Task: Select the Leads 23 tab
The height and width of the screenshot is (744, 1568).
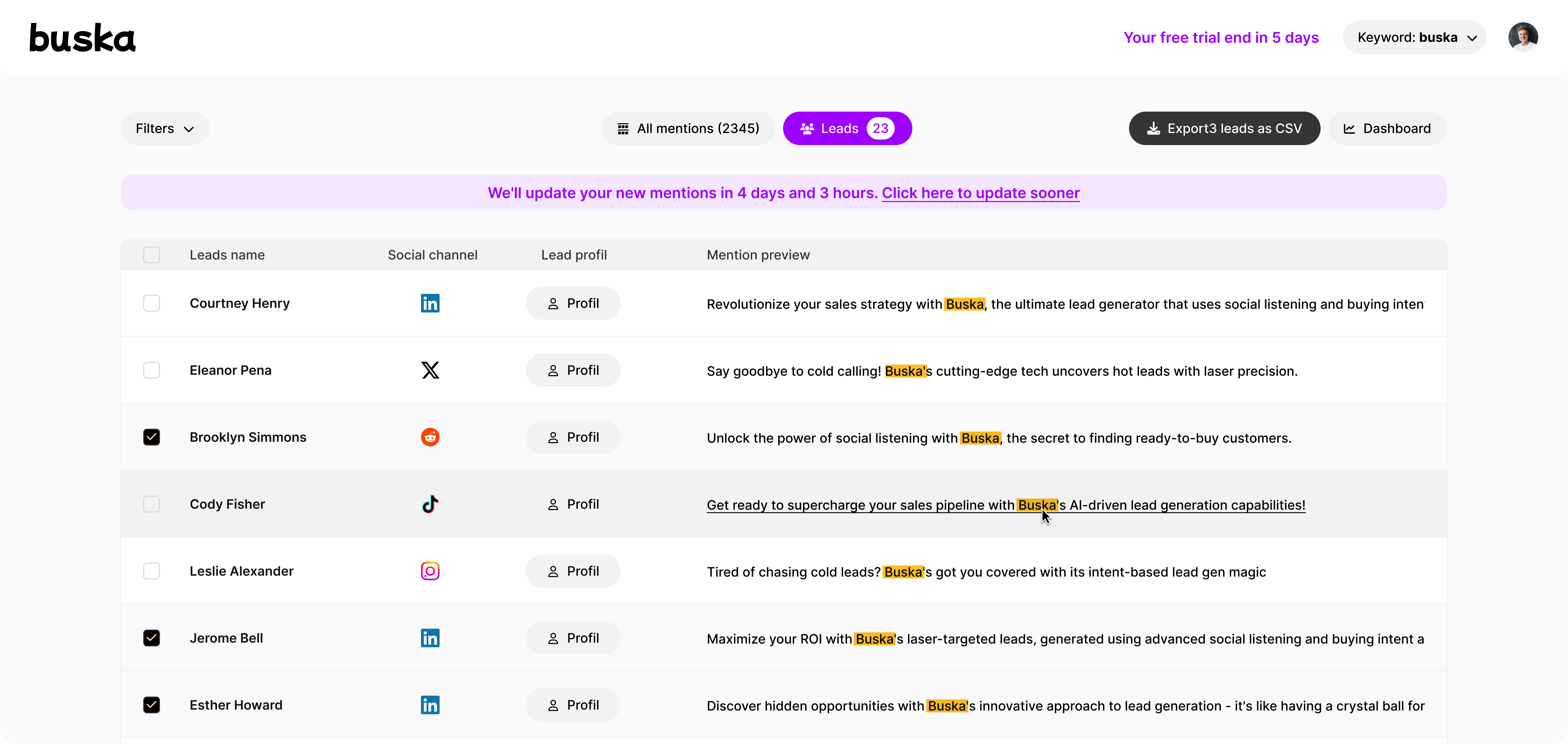Action: tap(847, 128)
